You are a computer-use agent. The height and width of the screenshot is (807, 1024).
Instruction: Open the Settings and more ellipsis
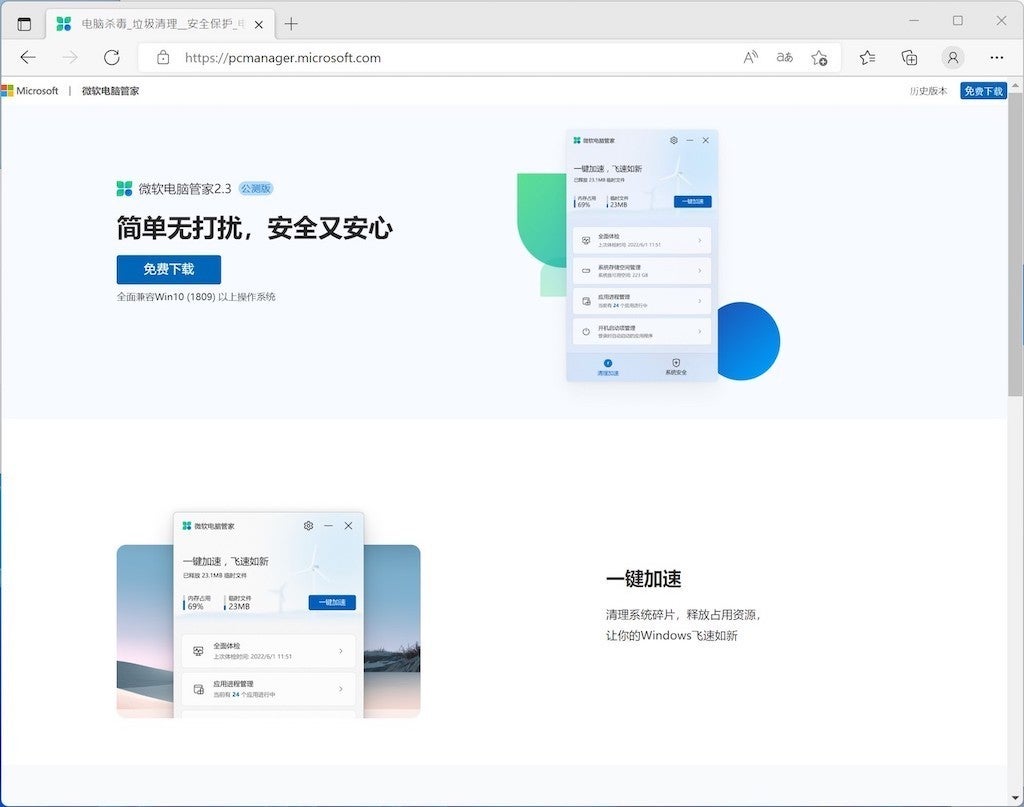tap(997, 57)
